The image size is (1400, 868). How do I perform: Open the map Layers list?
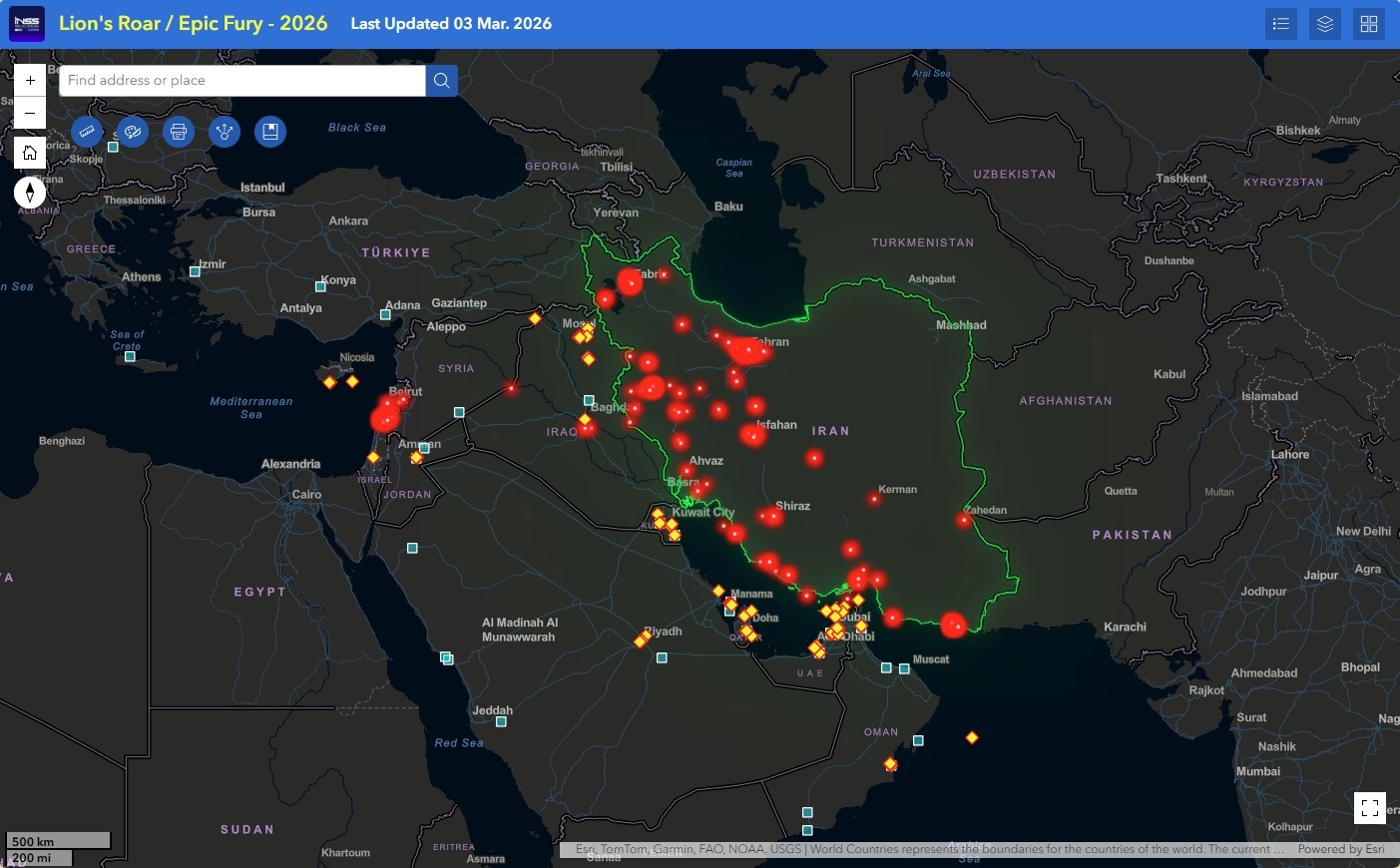click(x=1325, y=24)
